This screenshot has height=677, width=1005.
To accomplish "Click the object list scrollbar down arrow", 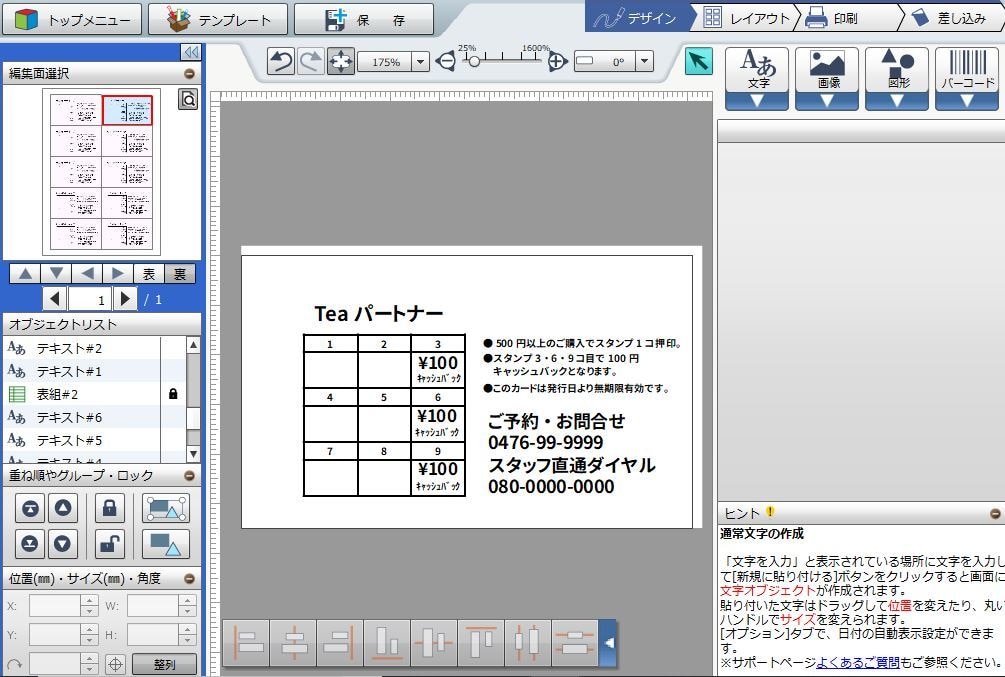I will 194,454.
